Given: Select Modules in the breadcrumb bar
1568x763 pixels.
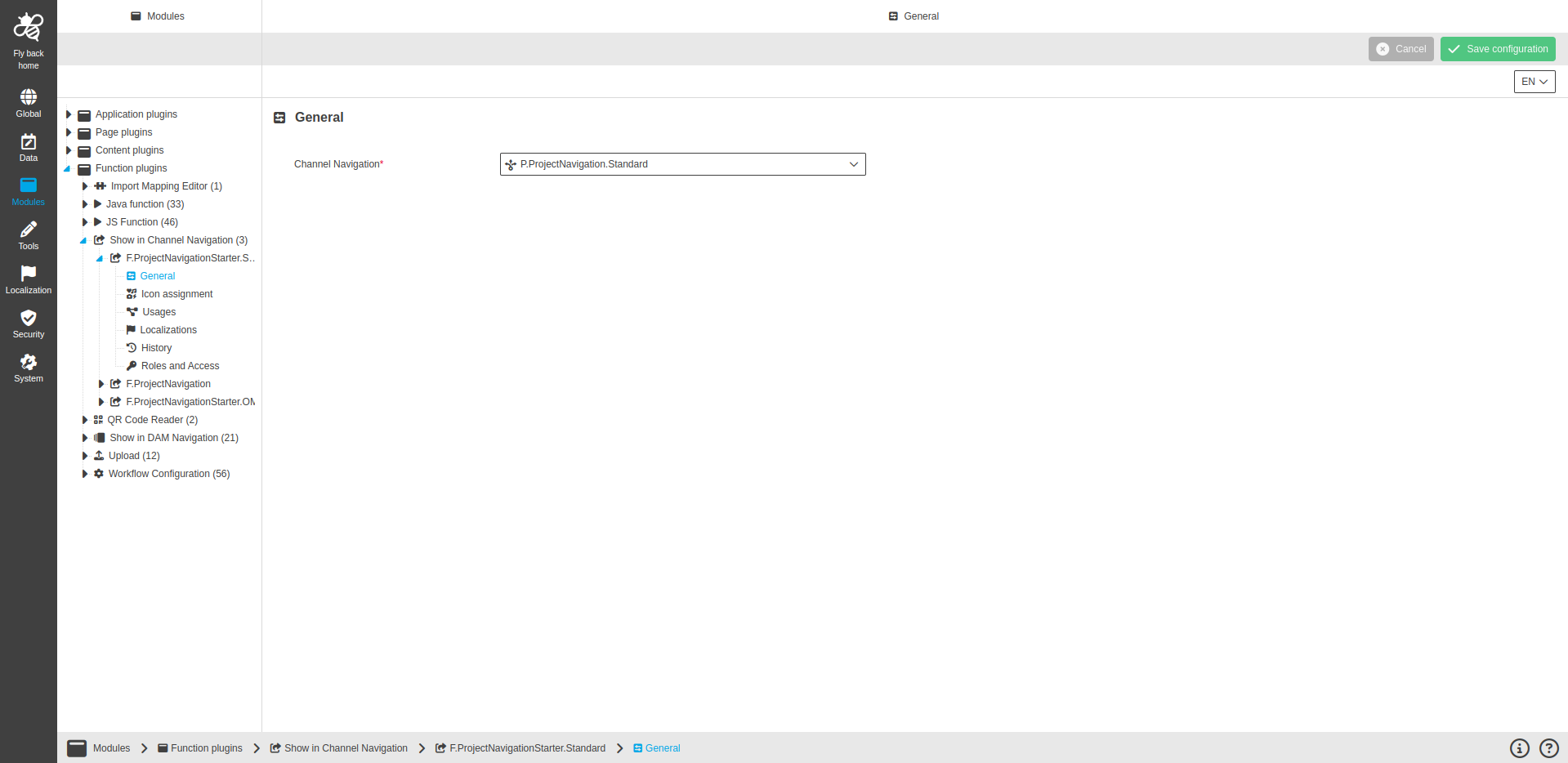Looking at the screenshot, I should (111, 747).
